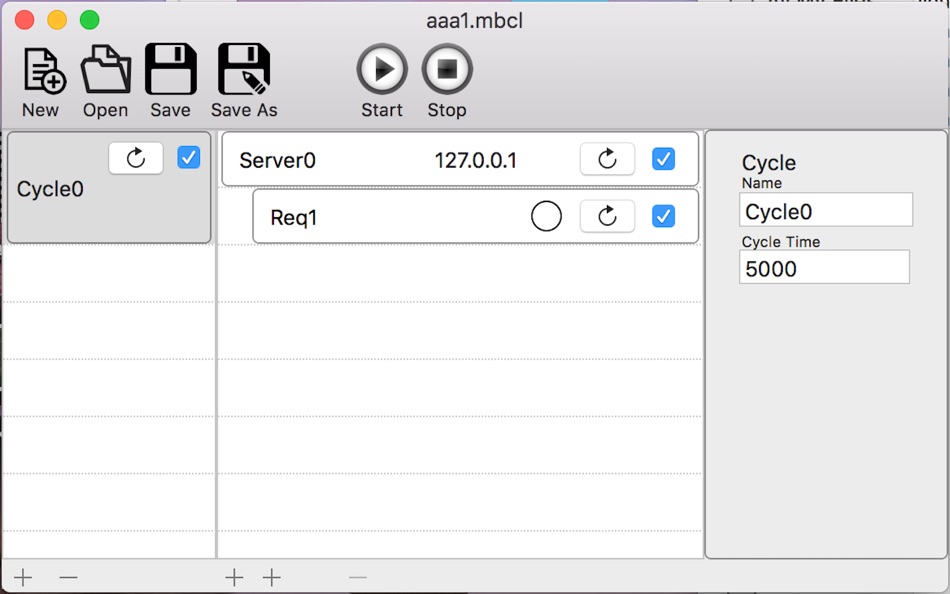Add a new cycle with plus button

23,578
